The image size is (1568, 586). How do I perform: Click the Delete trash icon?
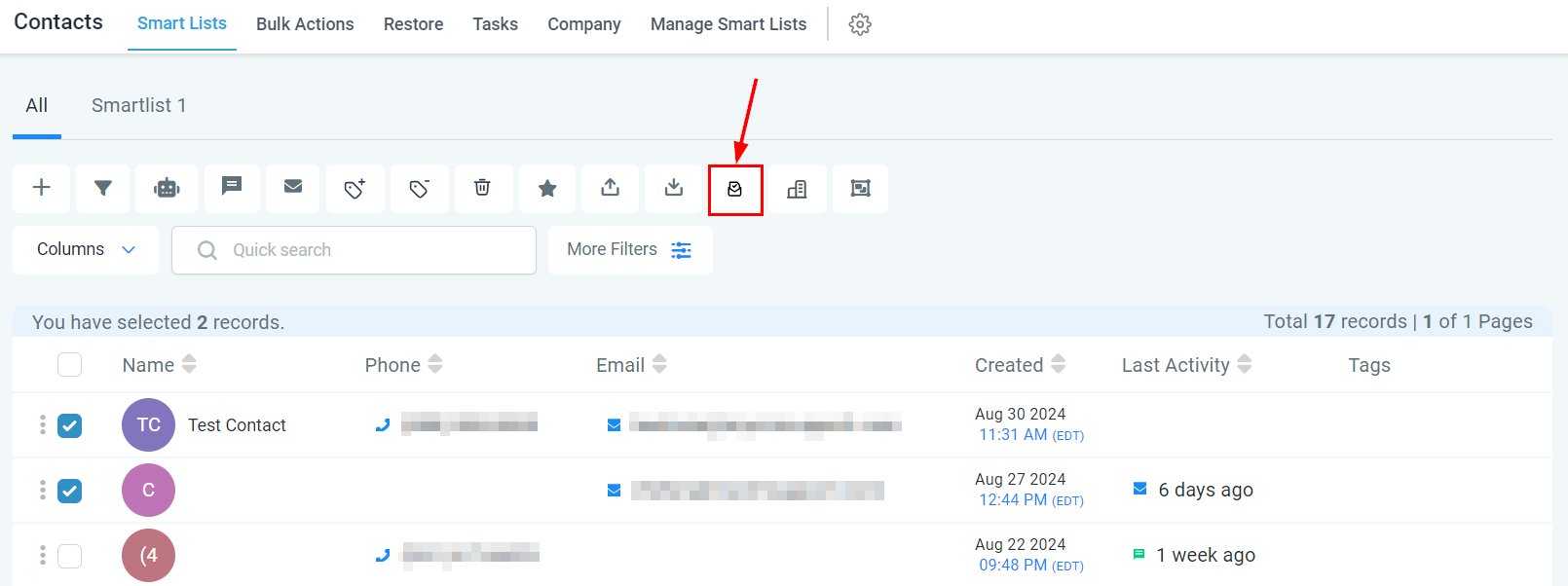[x=482, y=187]
